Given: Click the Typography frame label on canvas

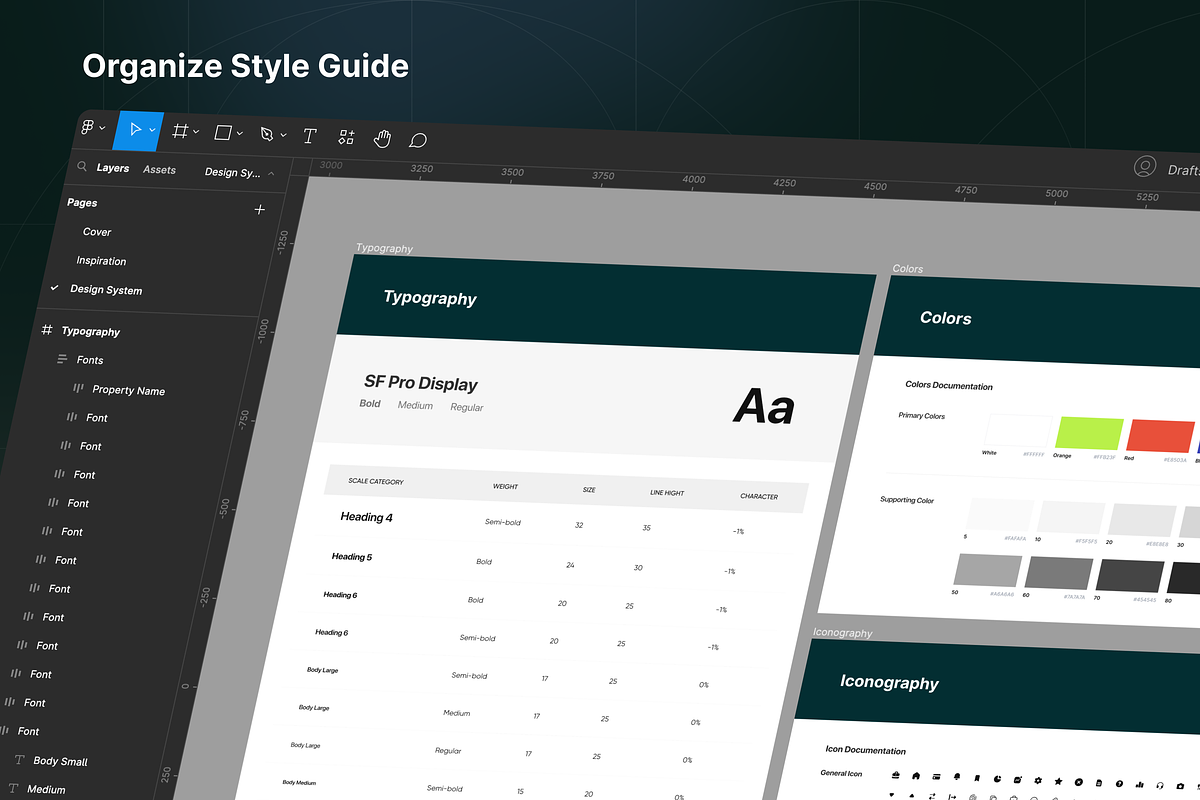Looking at the screenshot, I should pyautogui.click(x=384, y=248).
